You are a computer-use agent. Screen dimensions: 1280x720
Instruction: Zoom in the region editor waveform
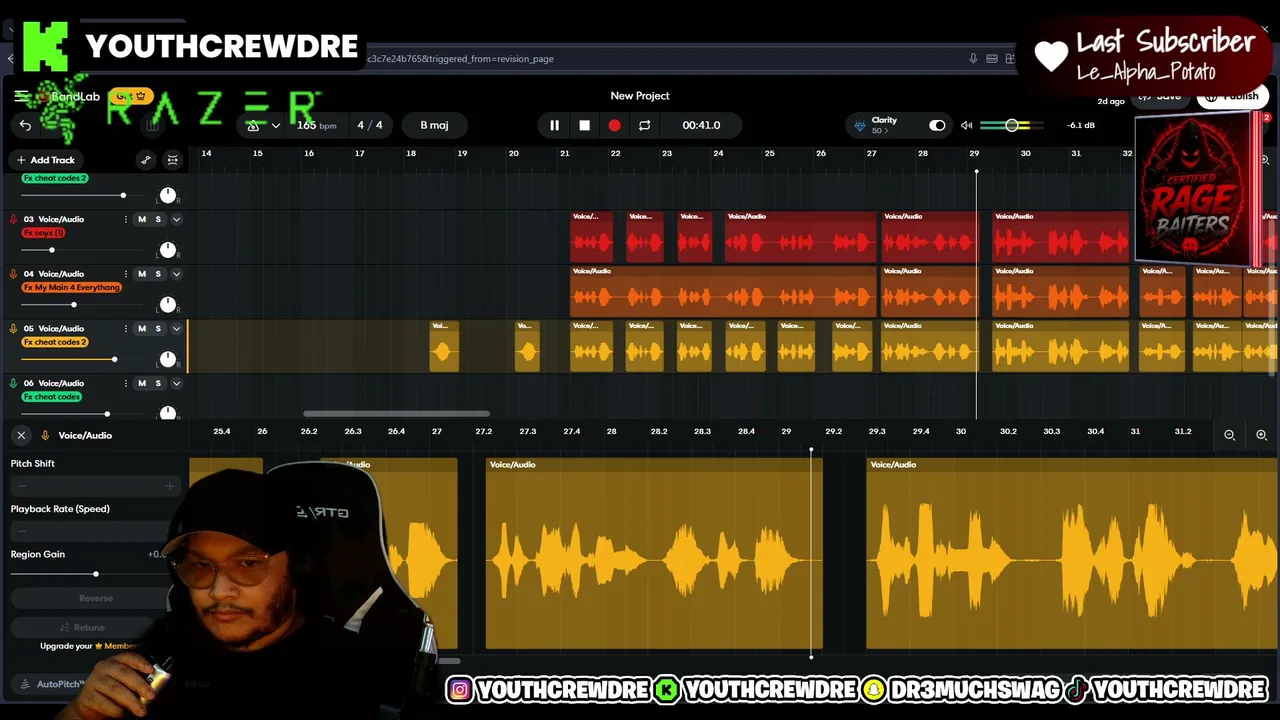point(1261,435)
